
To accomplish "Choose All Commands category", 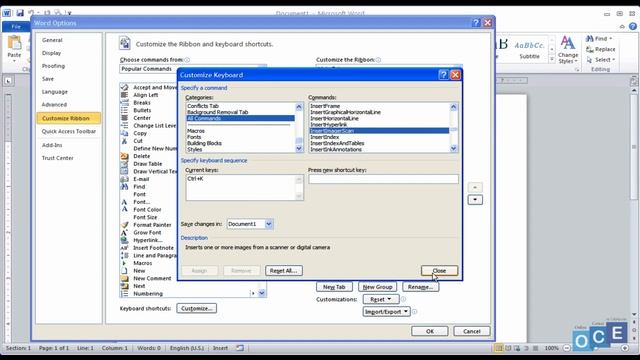I will pyautogui.click(x=240, y=118).
